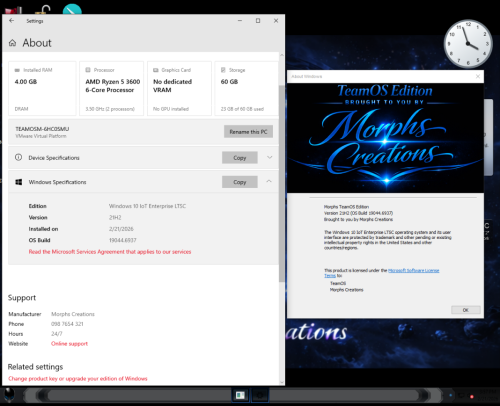
Task: Open the Online support link
Action: pyautogui.click(x=69, y=344)
